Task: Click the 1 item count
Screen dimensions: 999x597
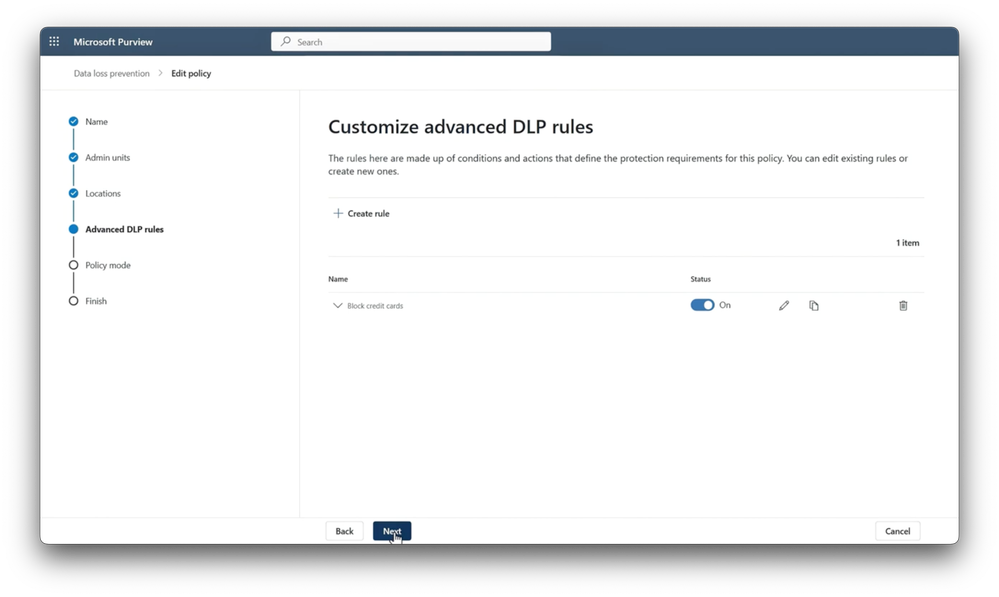Action: click(x=907, y=243)
